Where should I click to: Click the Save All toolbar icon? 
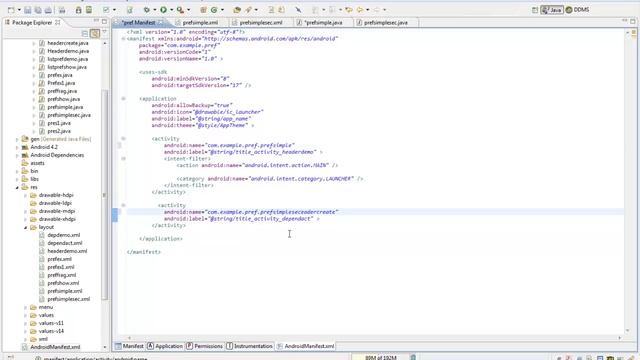tap(38, 10)
